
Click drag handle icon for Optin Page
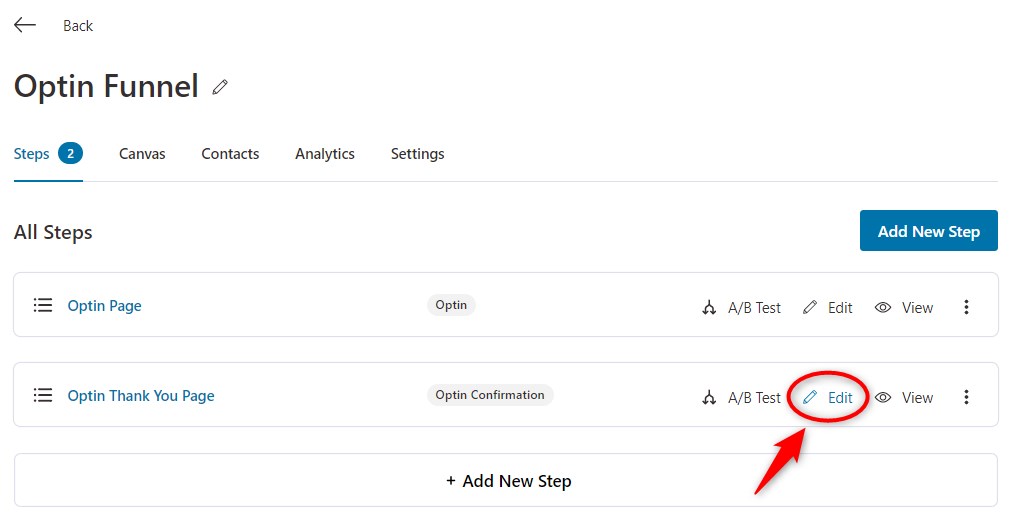[x=43, y=305]
